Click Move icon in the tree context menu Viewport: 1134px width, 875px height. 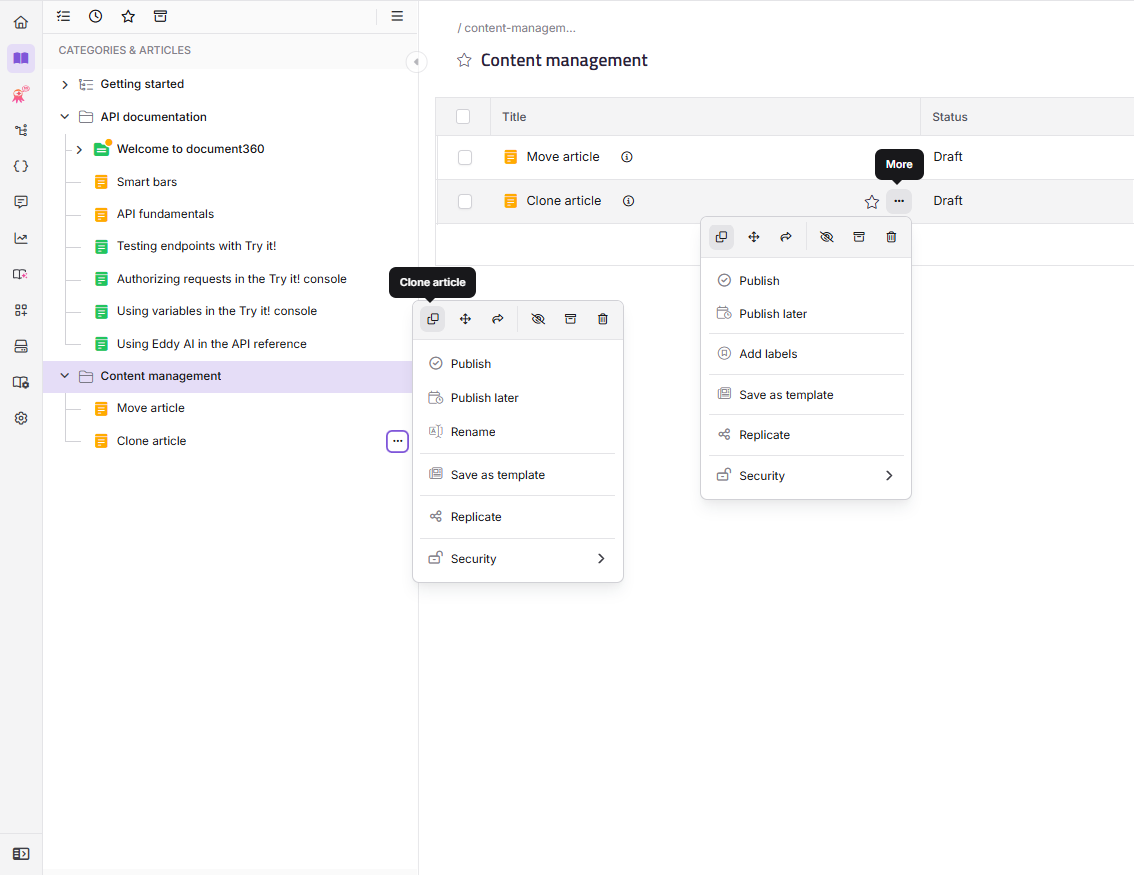465,319
